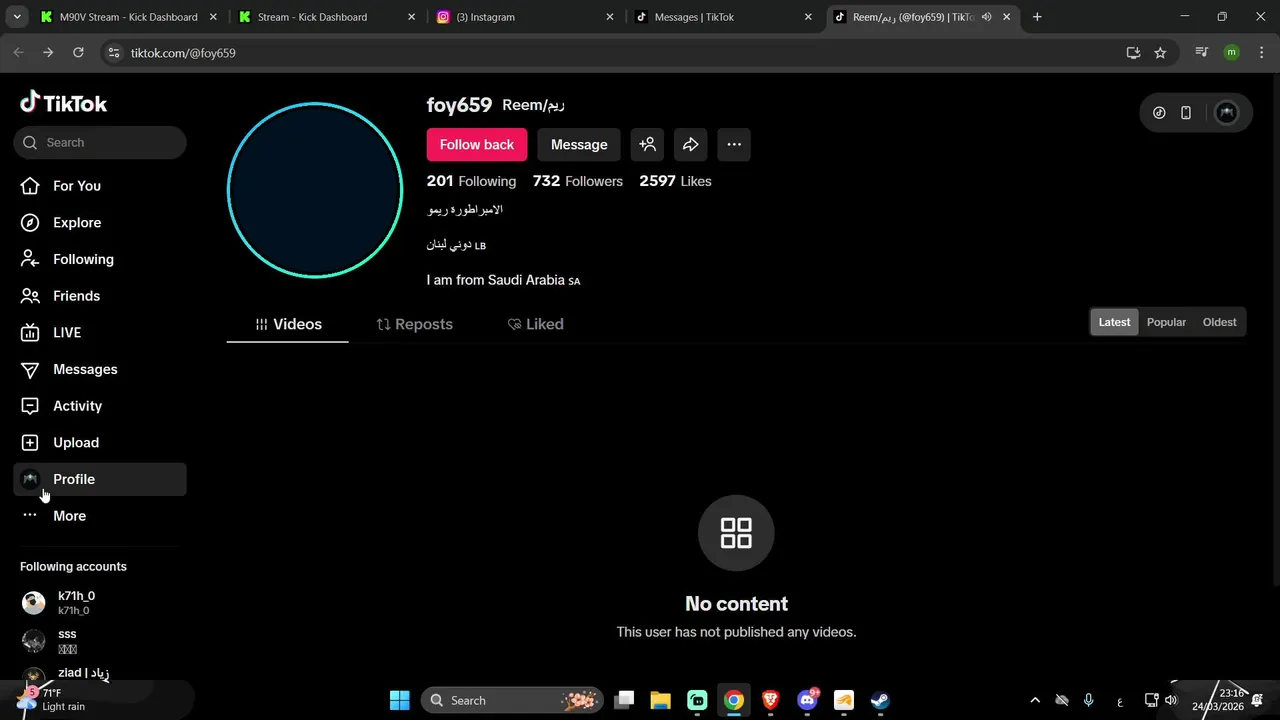Screen dimensions: 1280x720
Task: Go back to the previous page
Action: 18,53
